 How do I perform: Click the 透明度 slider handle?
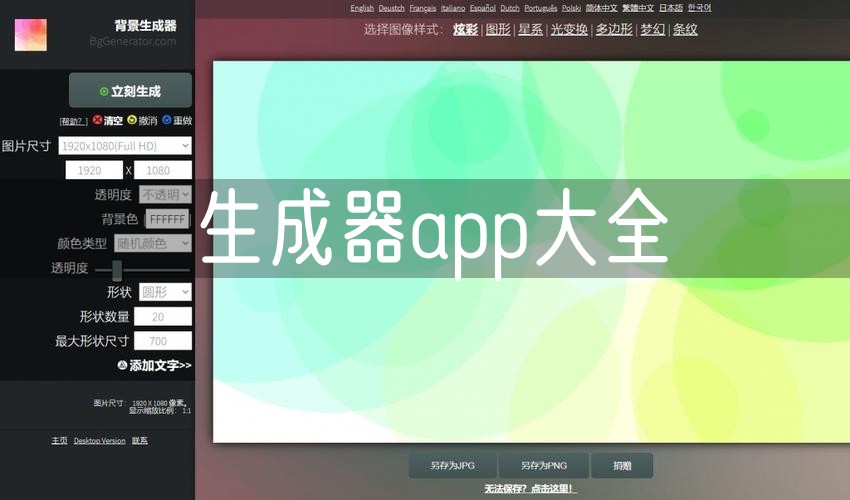tap(117, 269)
